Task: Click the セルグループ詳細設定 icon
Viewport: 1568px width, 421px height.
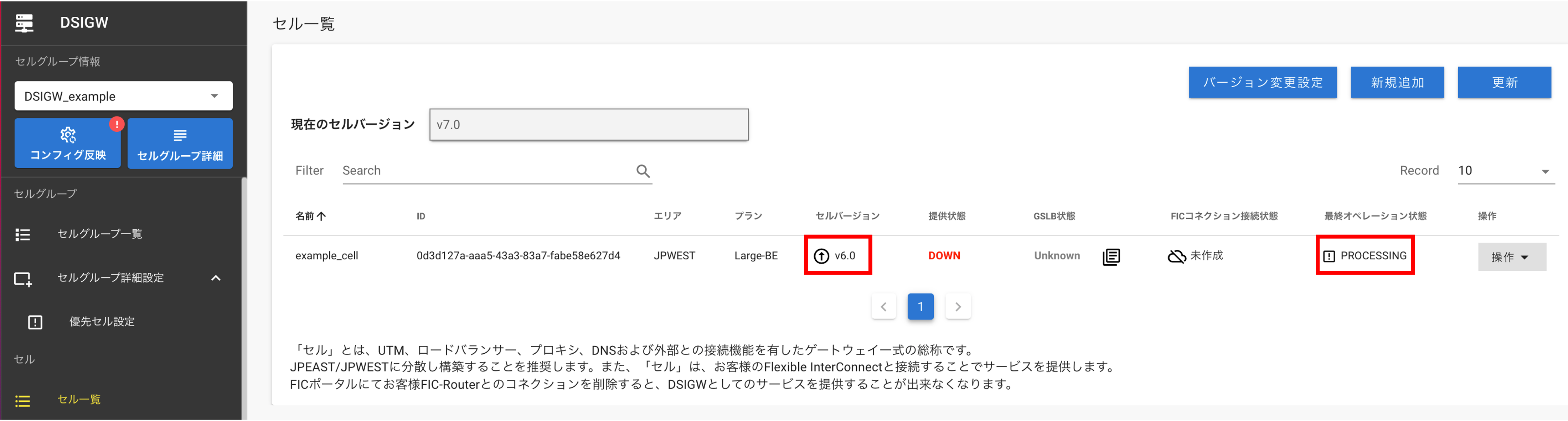Action: pos(23,279)
